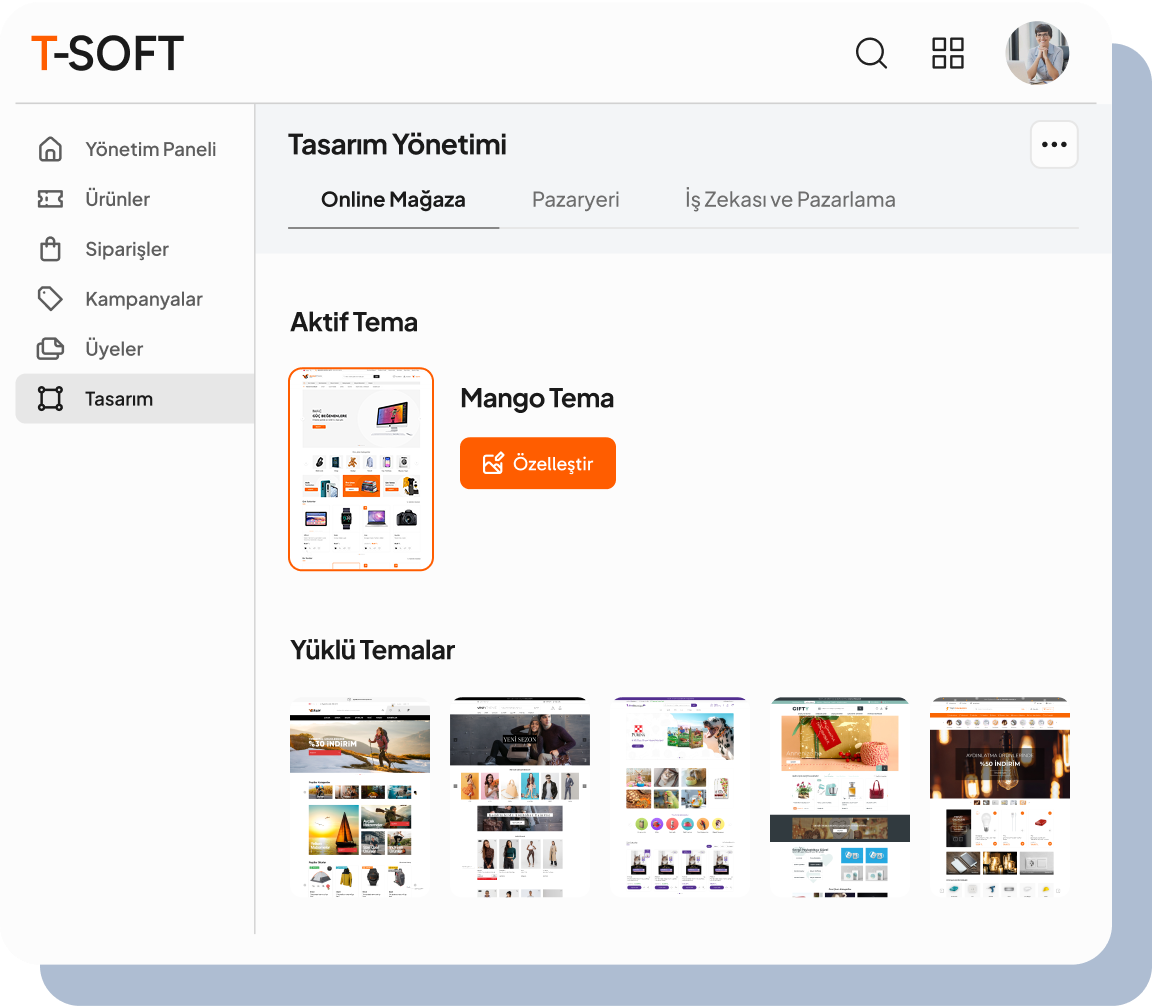
Task: Switch to the Pazaryeri tab
Action: [575, 199]
